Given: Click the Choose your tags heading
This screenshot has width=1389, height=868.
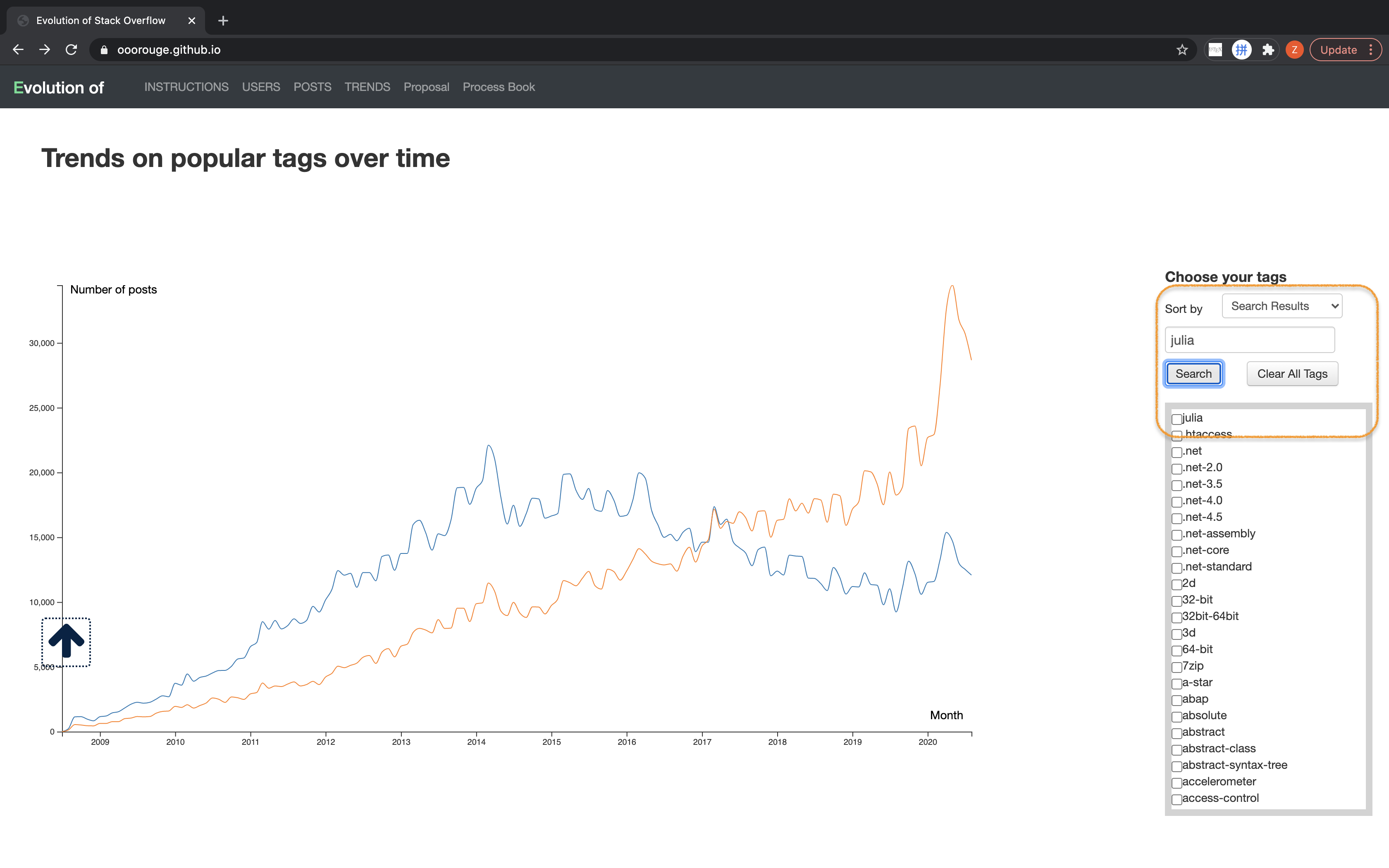Looking at the screenshot, I should 1225,277.
